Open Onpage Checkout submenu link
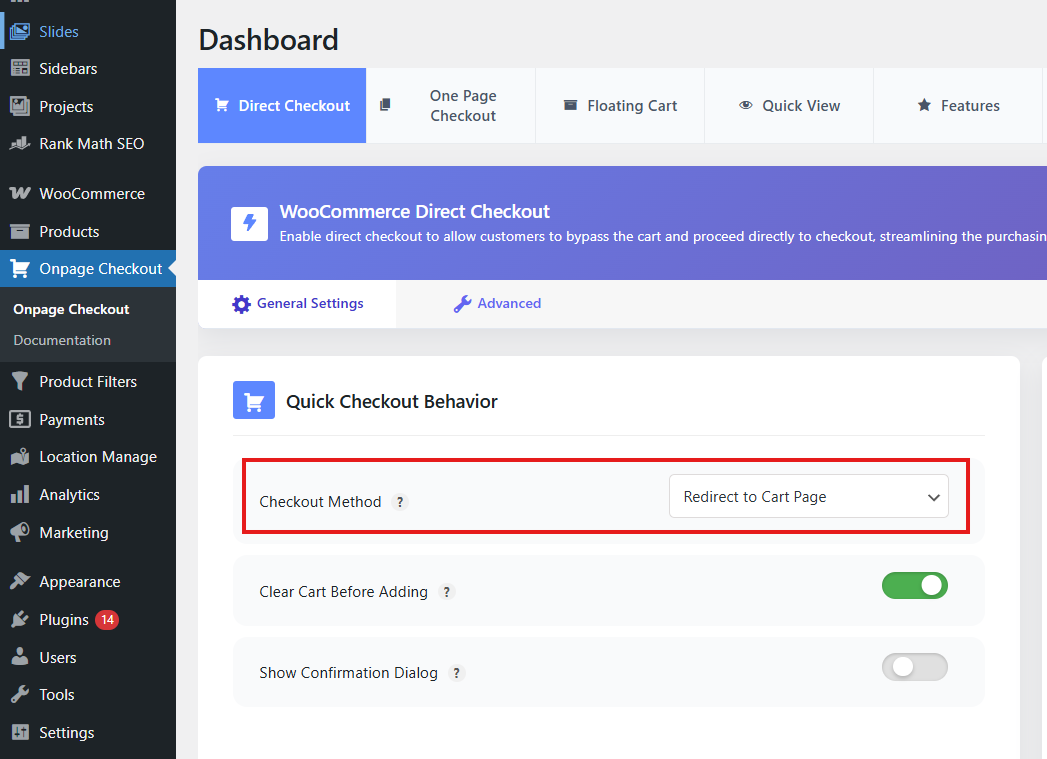The image size is (1047, 759). click(71, 310)
